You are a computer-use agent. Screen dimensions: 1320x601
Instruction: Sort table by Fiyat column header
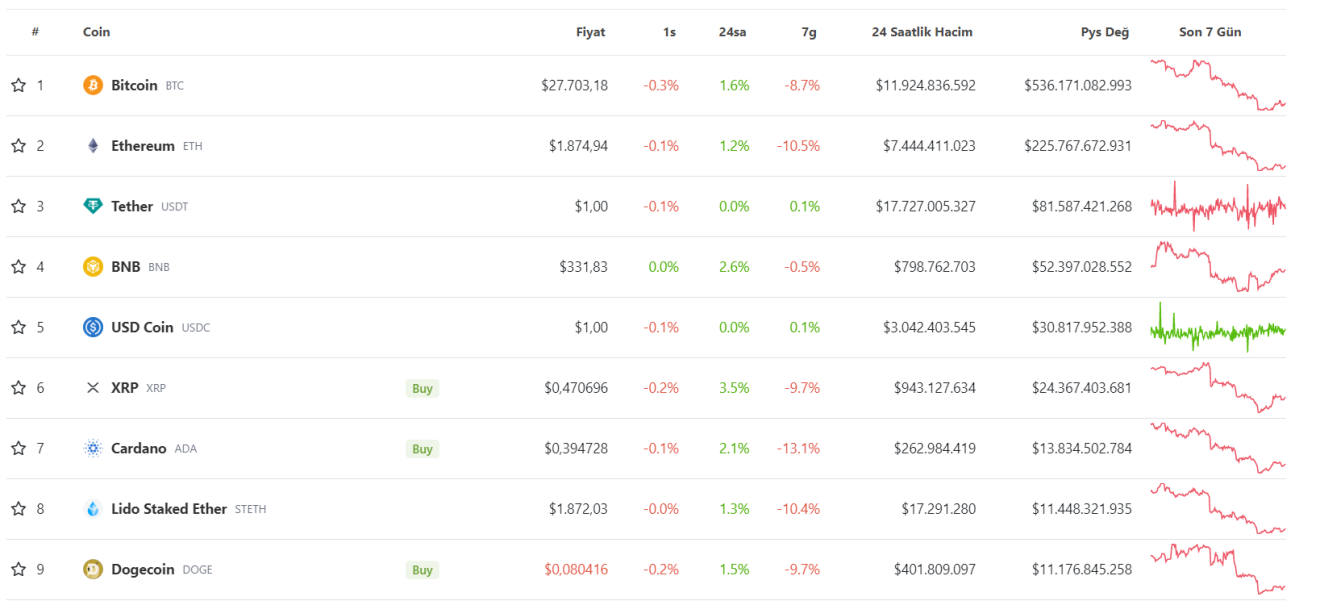590,32
